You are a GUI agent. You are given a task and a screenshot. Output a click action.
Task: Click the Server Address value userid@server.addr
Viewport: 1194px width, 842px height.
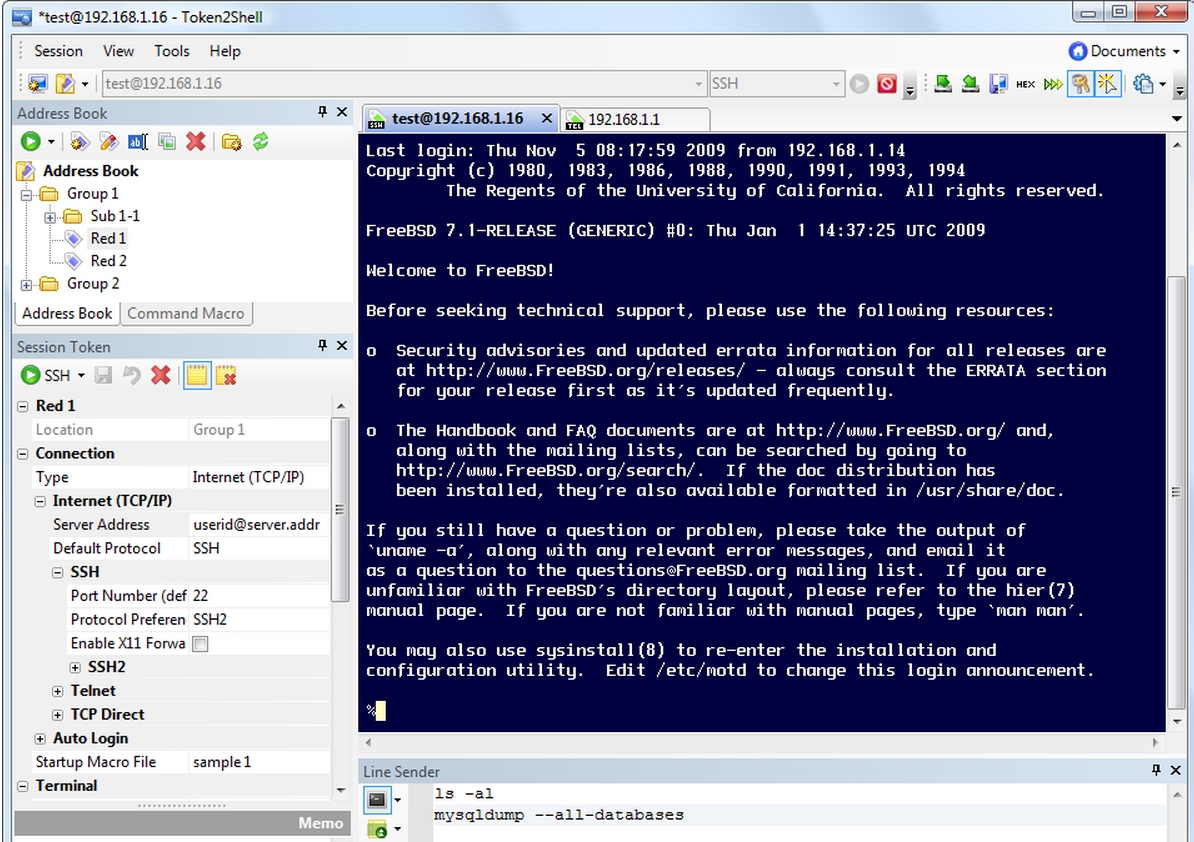(x=259, y=525)
